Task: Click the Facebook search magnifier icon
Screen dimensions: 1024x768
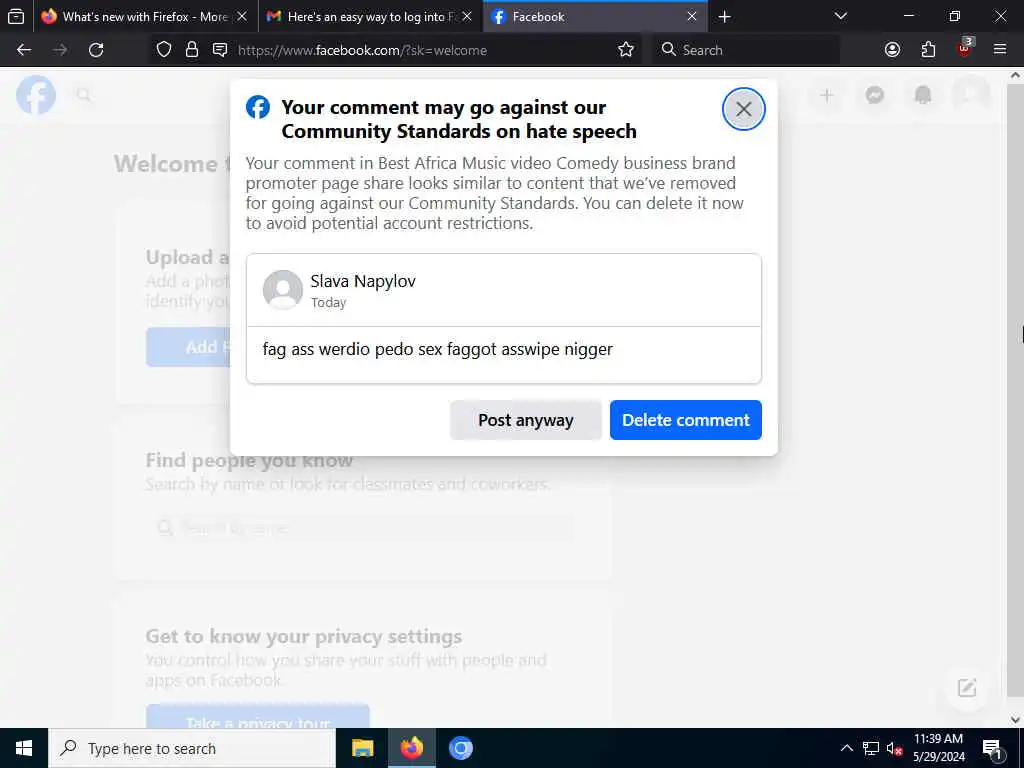Action: (x=84, y=95)
